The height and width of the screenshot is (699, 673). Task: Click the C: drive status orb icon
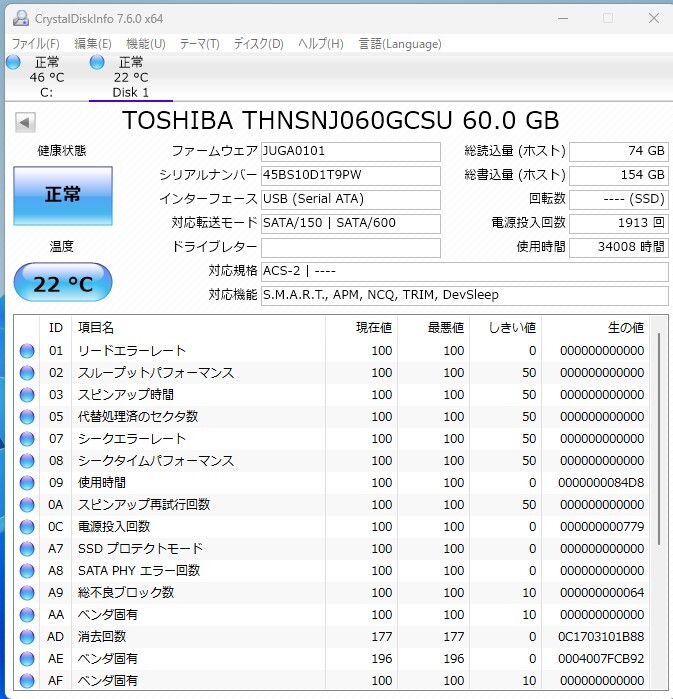[13, 63]
